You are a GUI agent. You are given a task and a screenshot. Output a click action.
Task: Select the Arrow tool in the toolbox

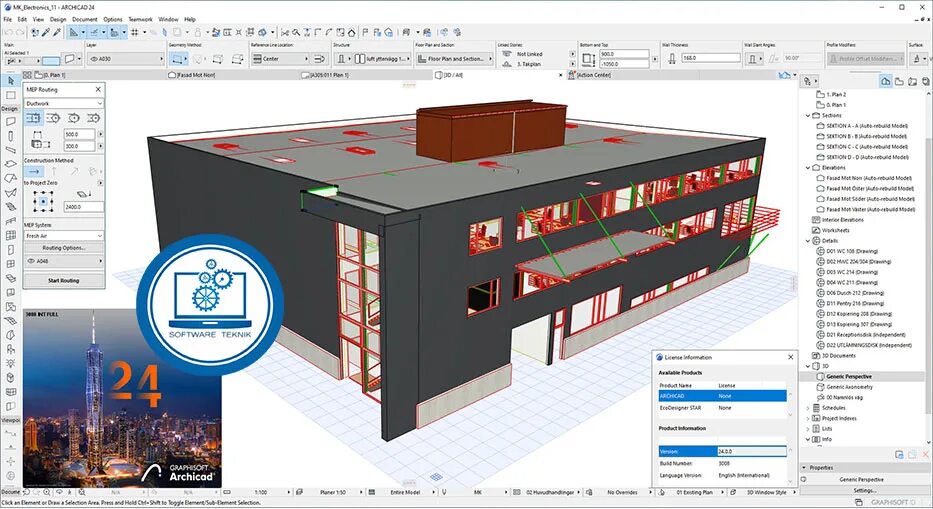[11, 81]
